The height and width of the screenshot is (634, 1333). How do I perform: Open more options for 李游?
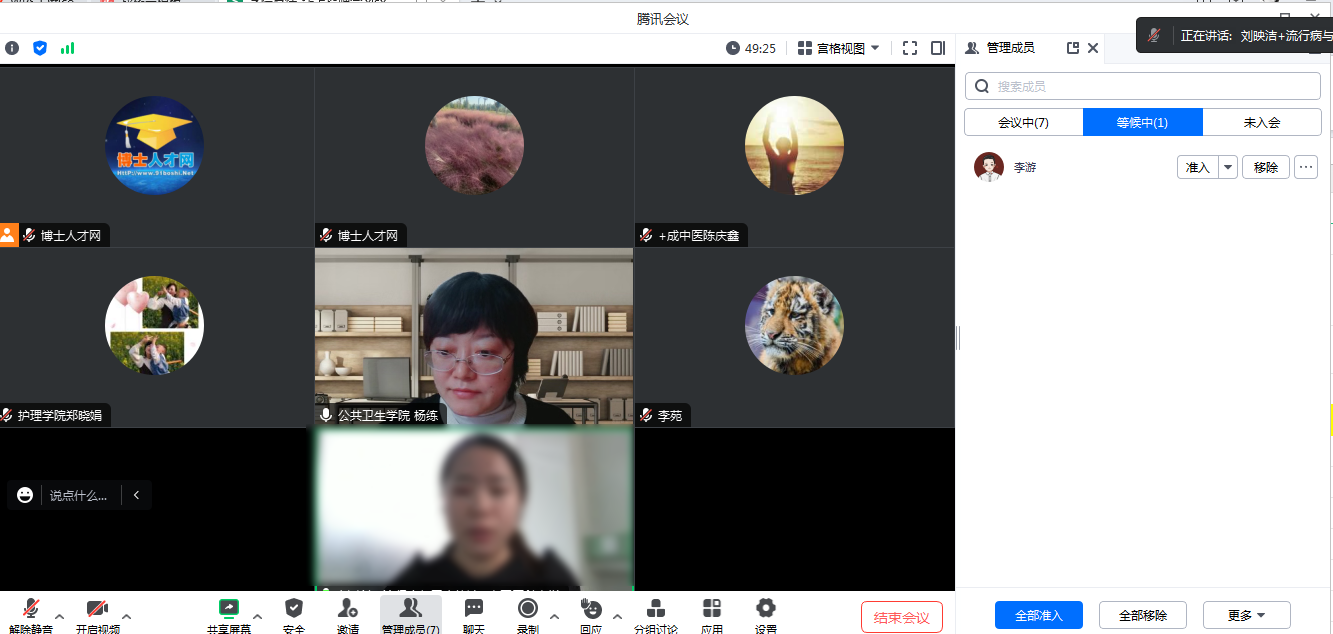point(1306,167)
